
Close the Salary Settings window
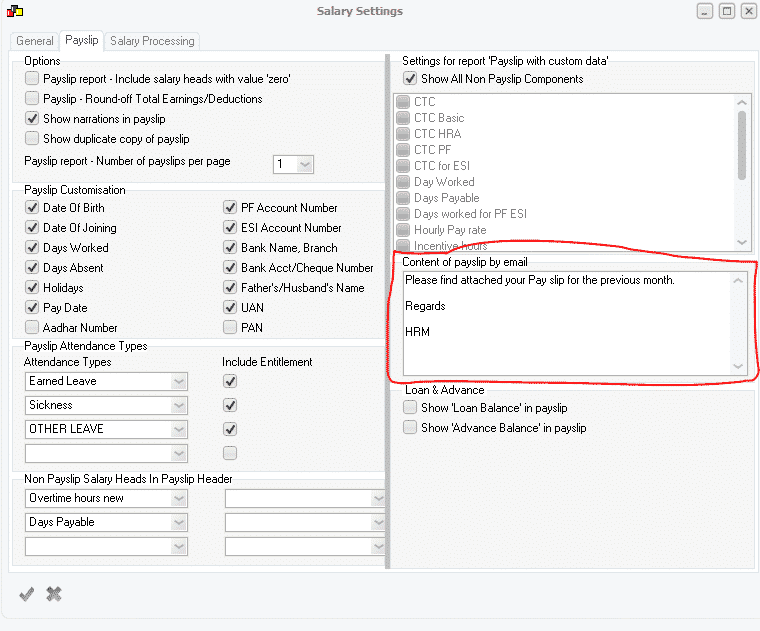(748, 11)
